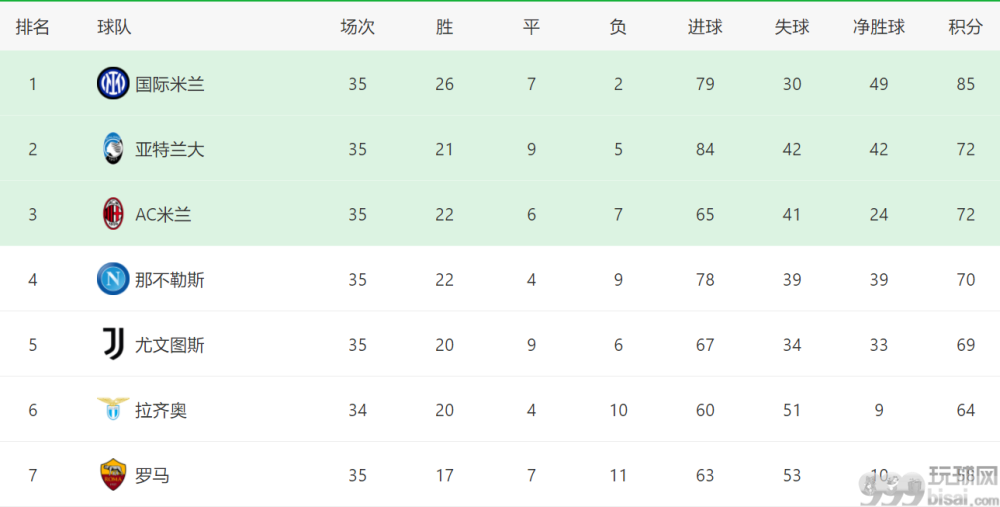Click AC米兰 team name text
This screenshot has width=1000, height=507.
(x=163, y=215)
